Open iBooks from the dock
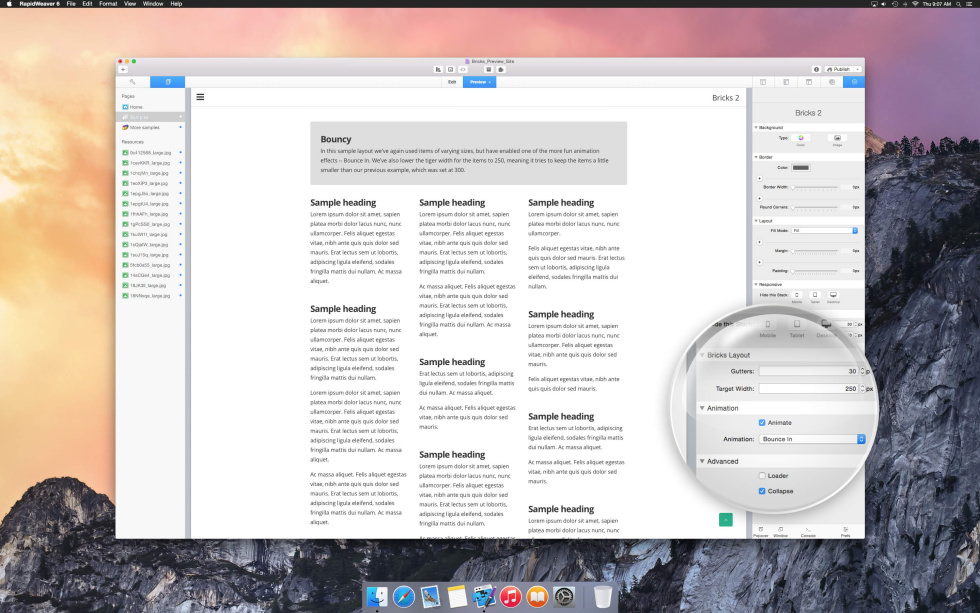 pos(537,597)
